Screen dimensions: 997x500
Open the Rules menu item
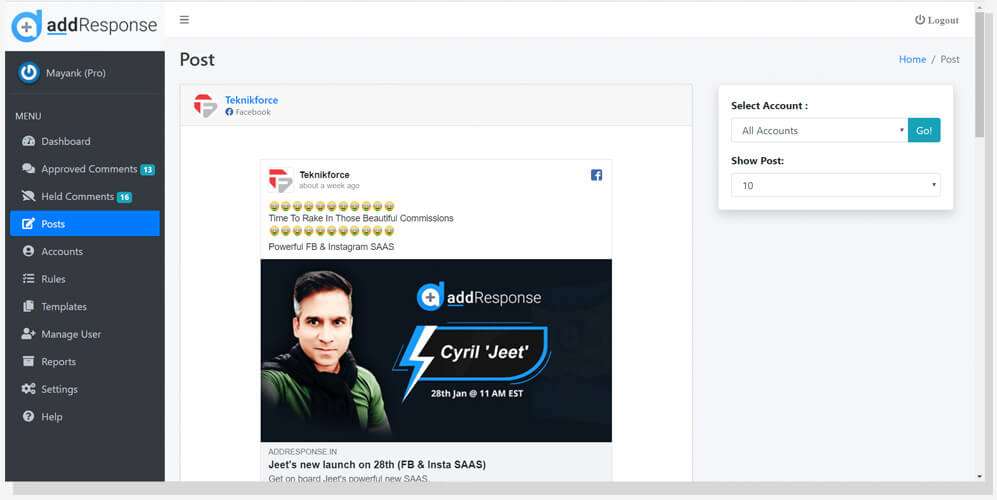[x=85, y=279]
